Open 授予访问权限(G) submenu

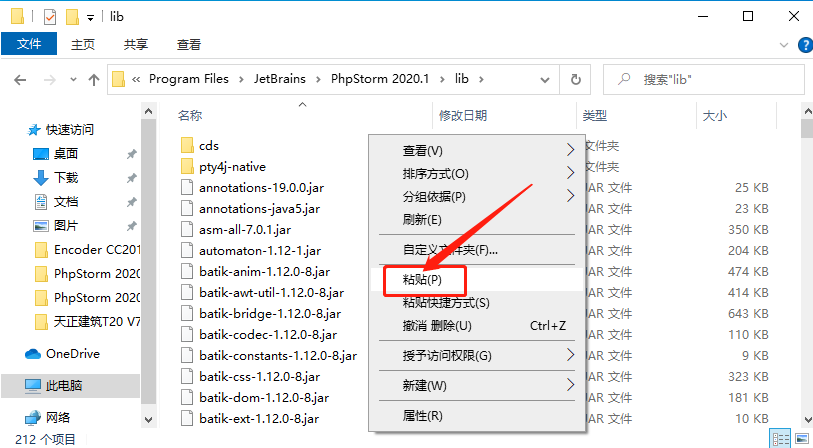point(477,356)
